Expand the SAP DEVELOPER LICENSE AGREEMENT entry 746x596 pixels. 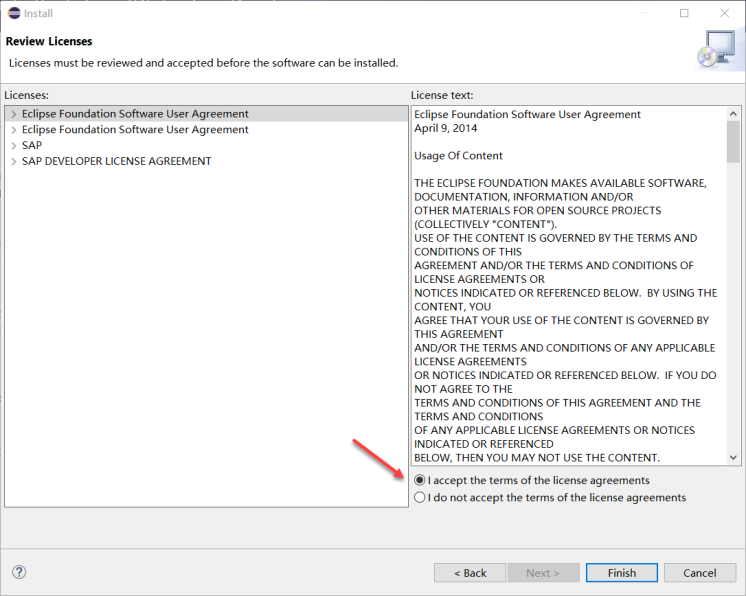14,161
